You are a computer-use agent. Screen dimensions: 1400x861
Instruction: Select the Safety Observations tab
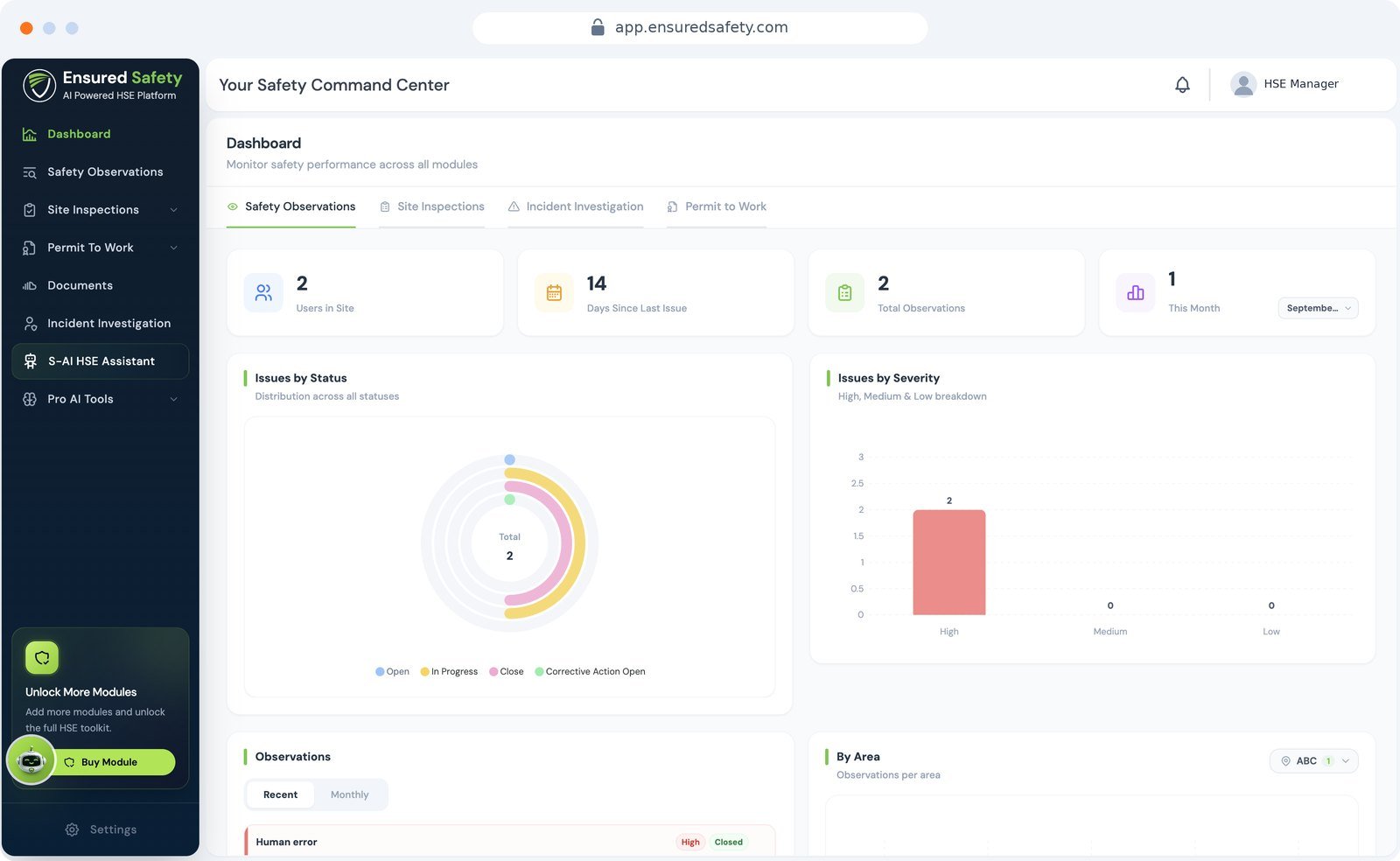[291, 207]
